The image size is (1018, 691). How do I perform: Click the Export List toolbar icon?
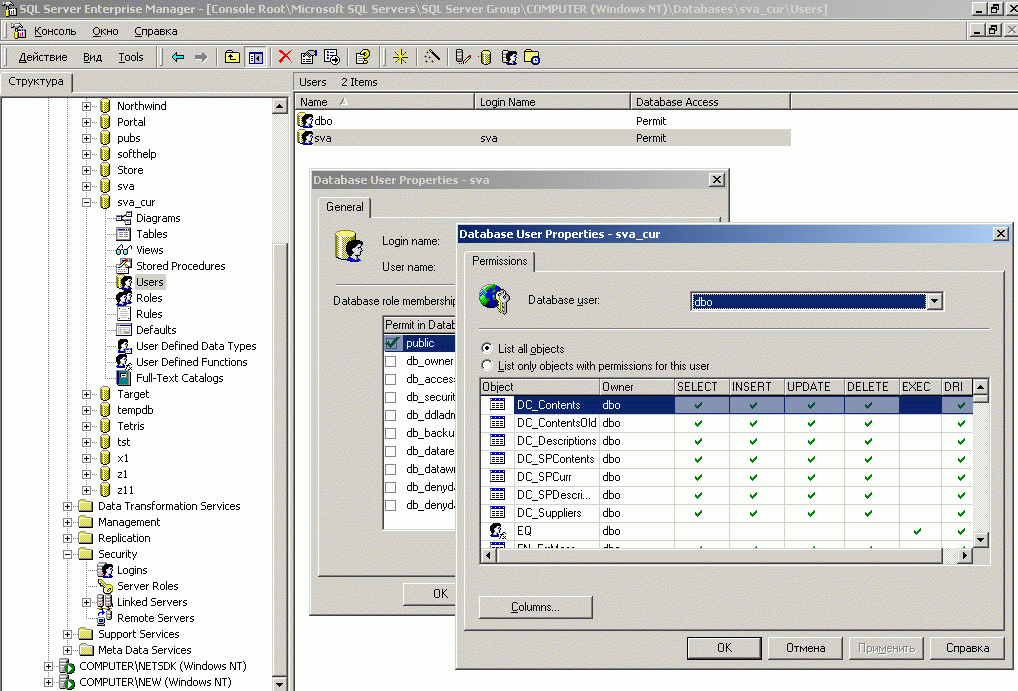click(332, 57)
